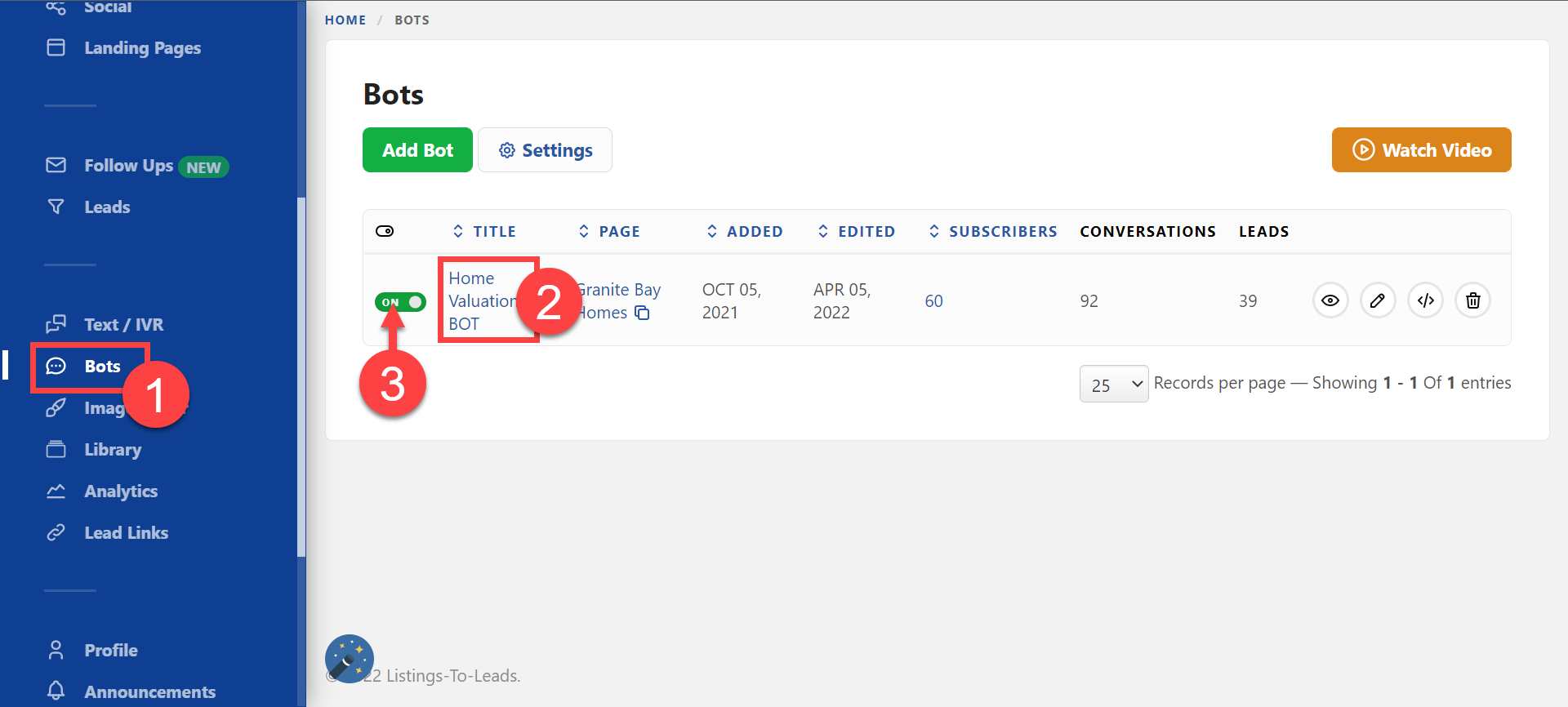Turn off the Home Valuation BOT switch
This screenshot has height=707, width=1568.
click(x=400, y=302)
